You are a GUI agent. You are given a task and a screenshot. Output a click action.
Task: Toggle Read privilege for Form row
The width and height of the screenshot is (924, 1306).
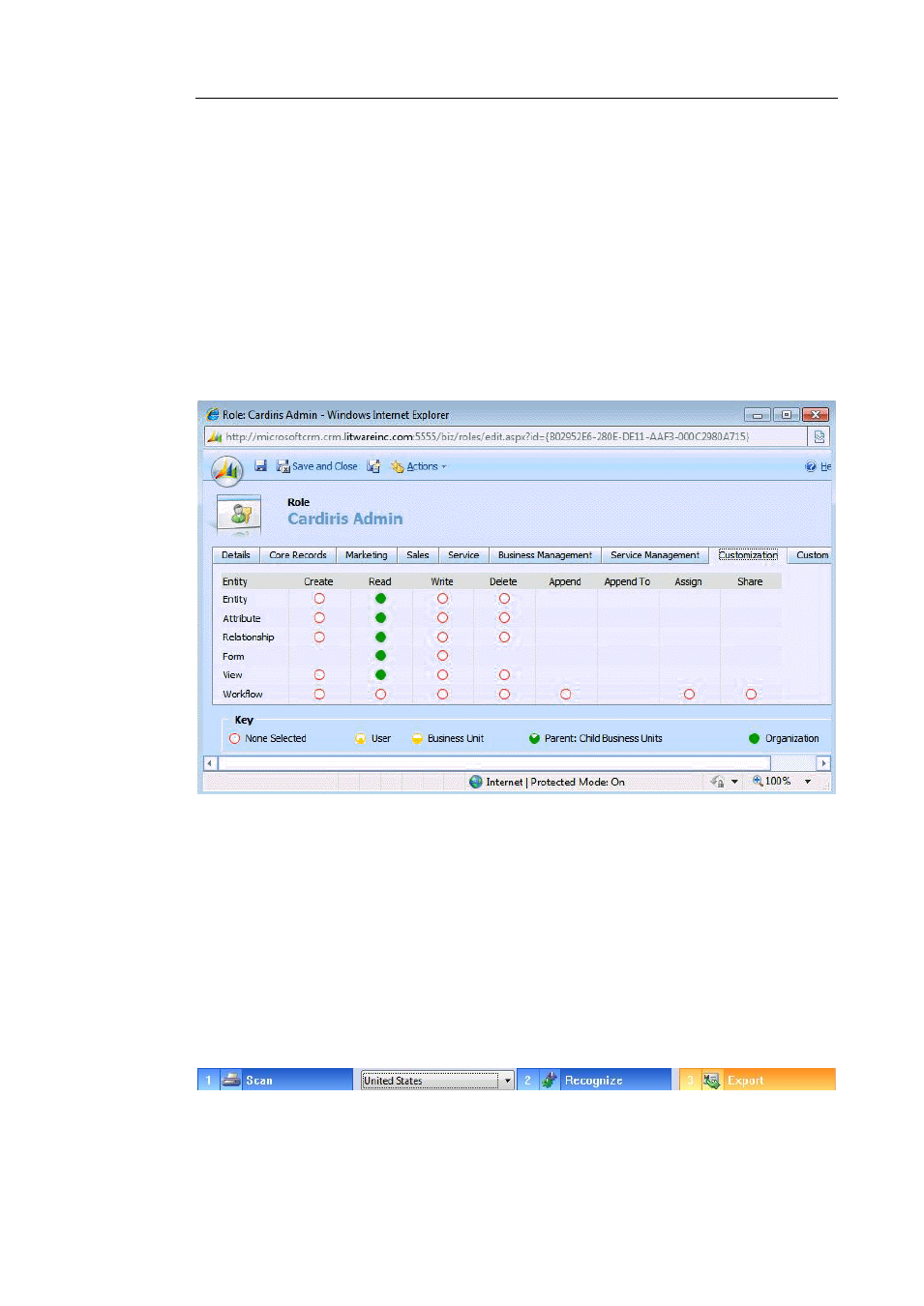point(381,656)
